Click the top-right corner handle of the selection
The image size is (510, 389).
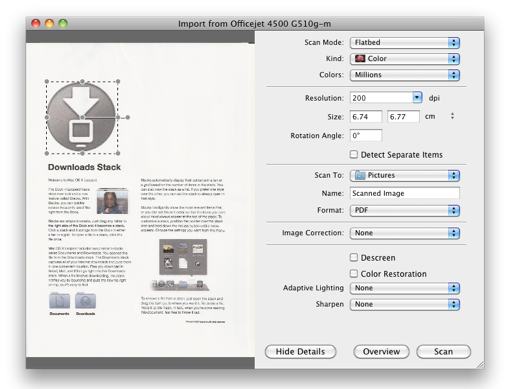(x=118, y=81)
